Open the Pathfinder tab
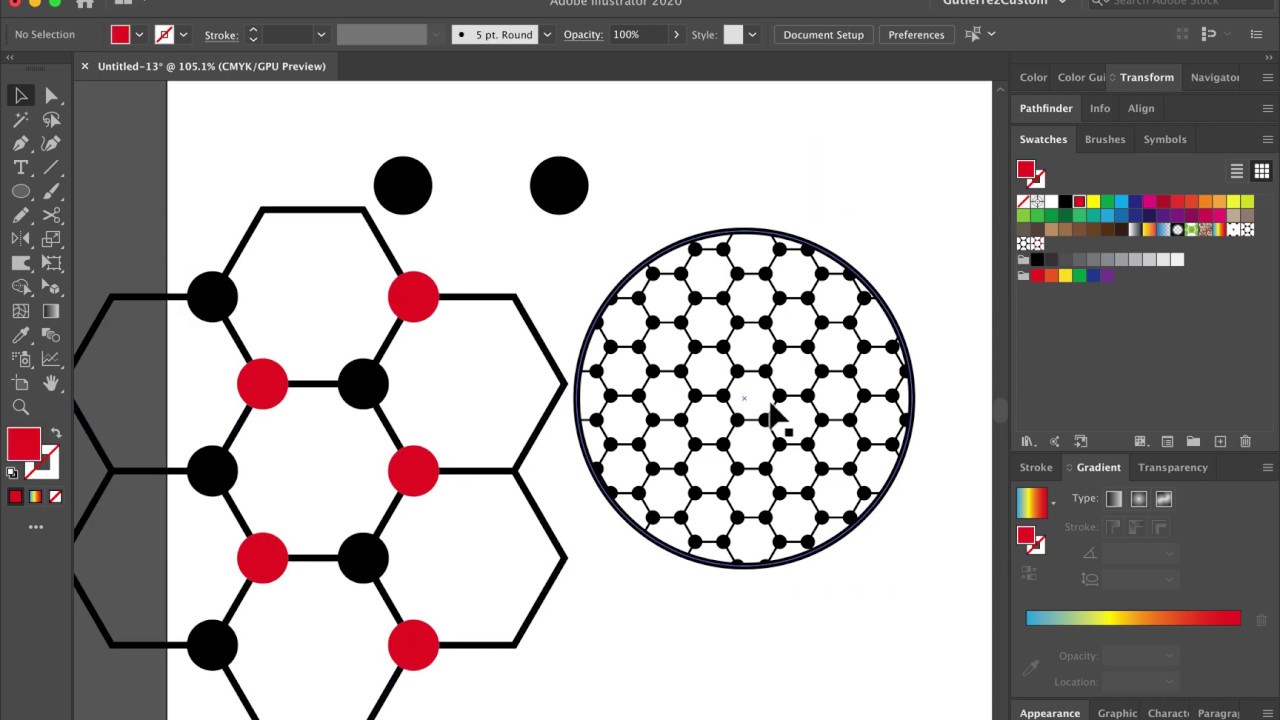The image size is (1280, 720). coord(1046,108)
